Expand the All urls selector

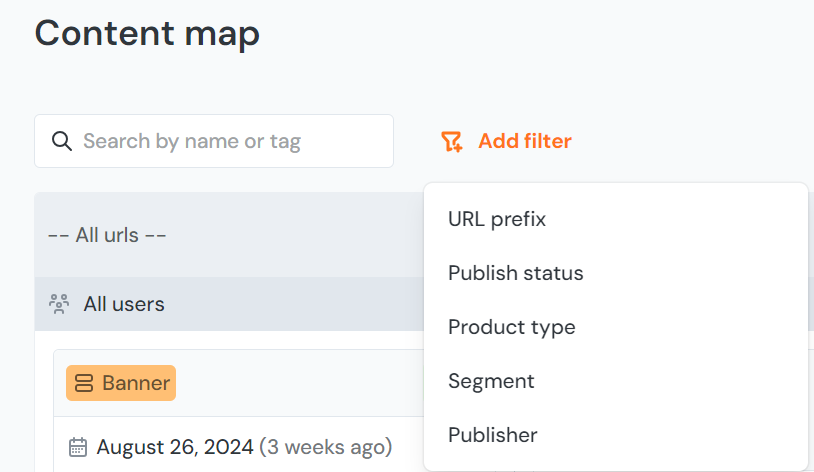pyautogui.click(x=107, y=235)
